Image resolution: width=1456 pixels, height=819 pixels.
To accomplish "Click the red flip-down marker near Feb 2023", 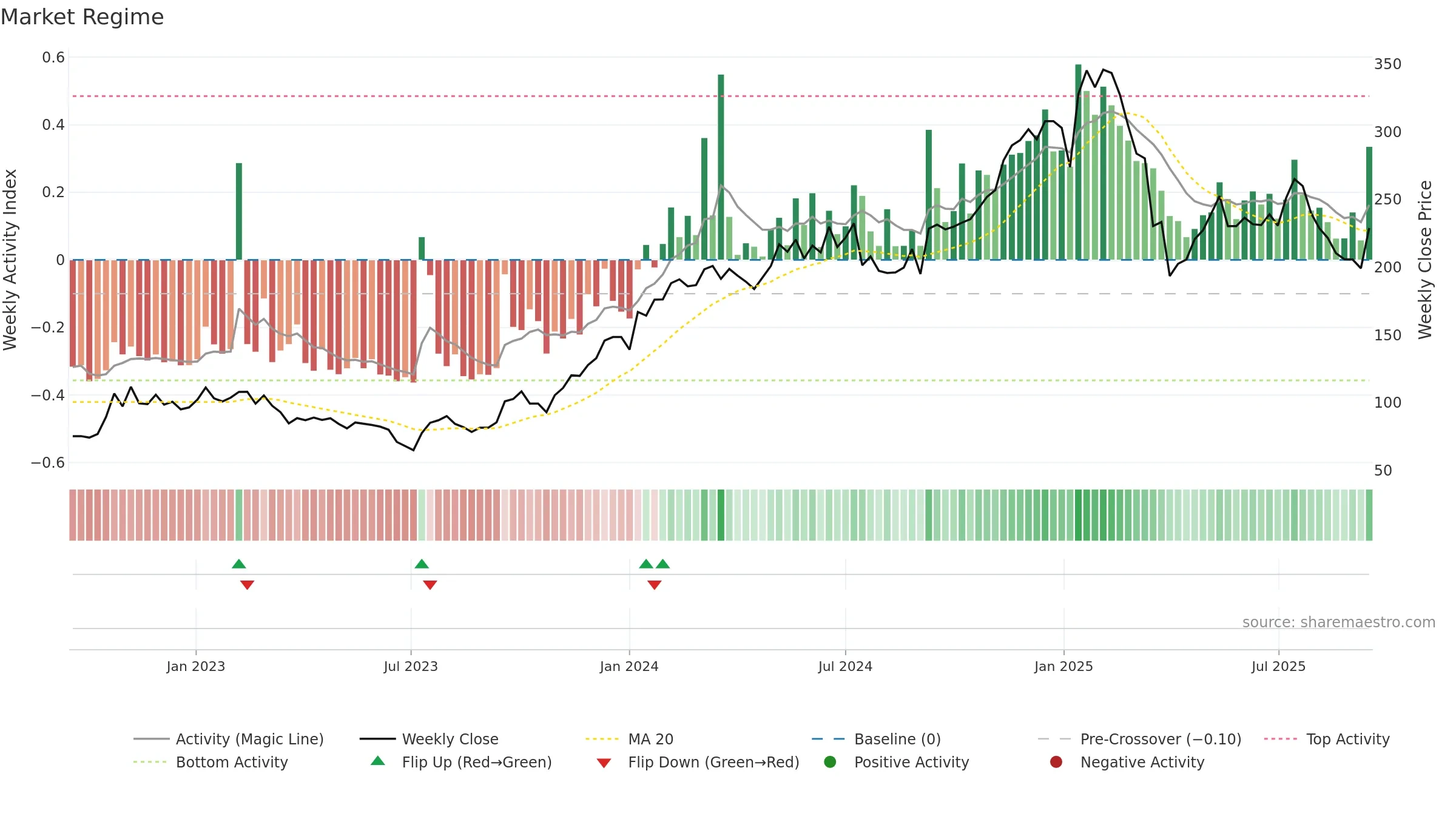I will pyautogui.click(x=247, y=585).
